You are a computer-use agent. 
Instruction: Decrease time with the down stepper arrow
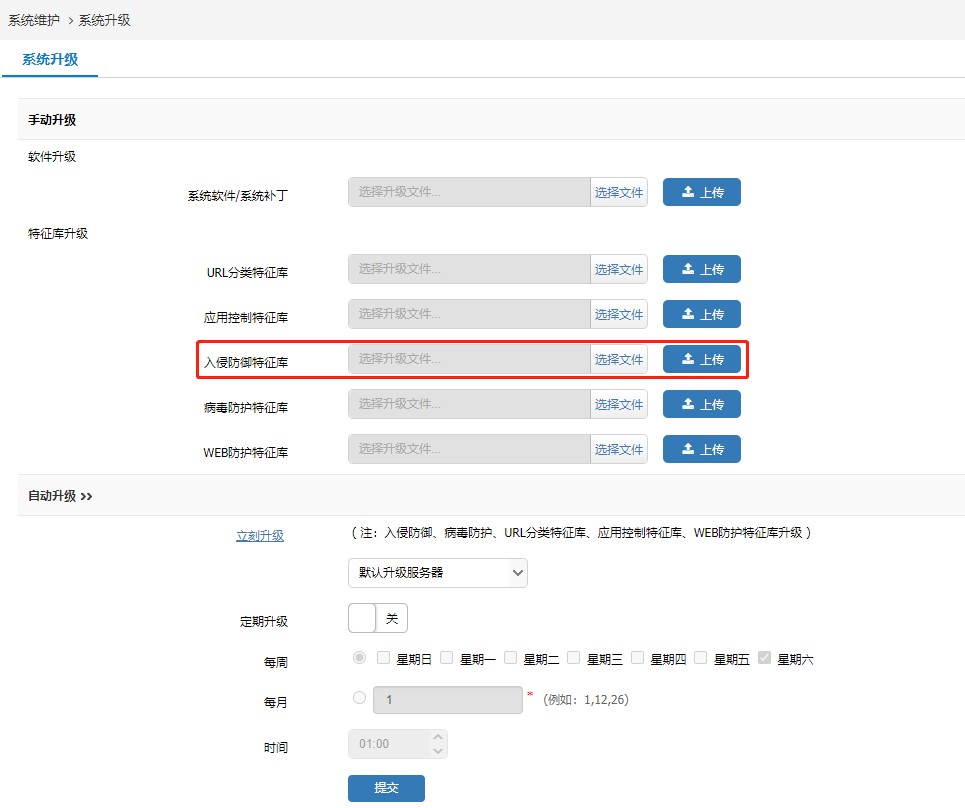click(x=438, y=751)
